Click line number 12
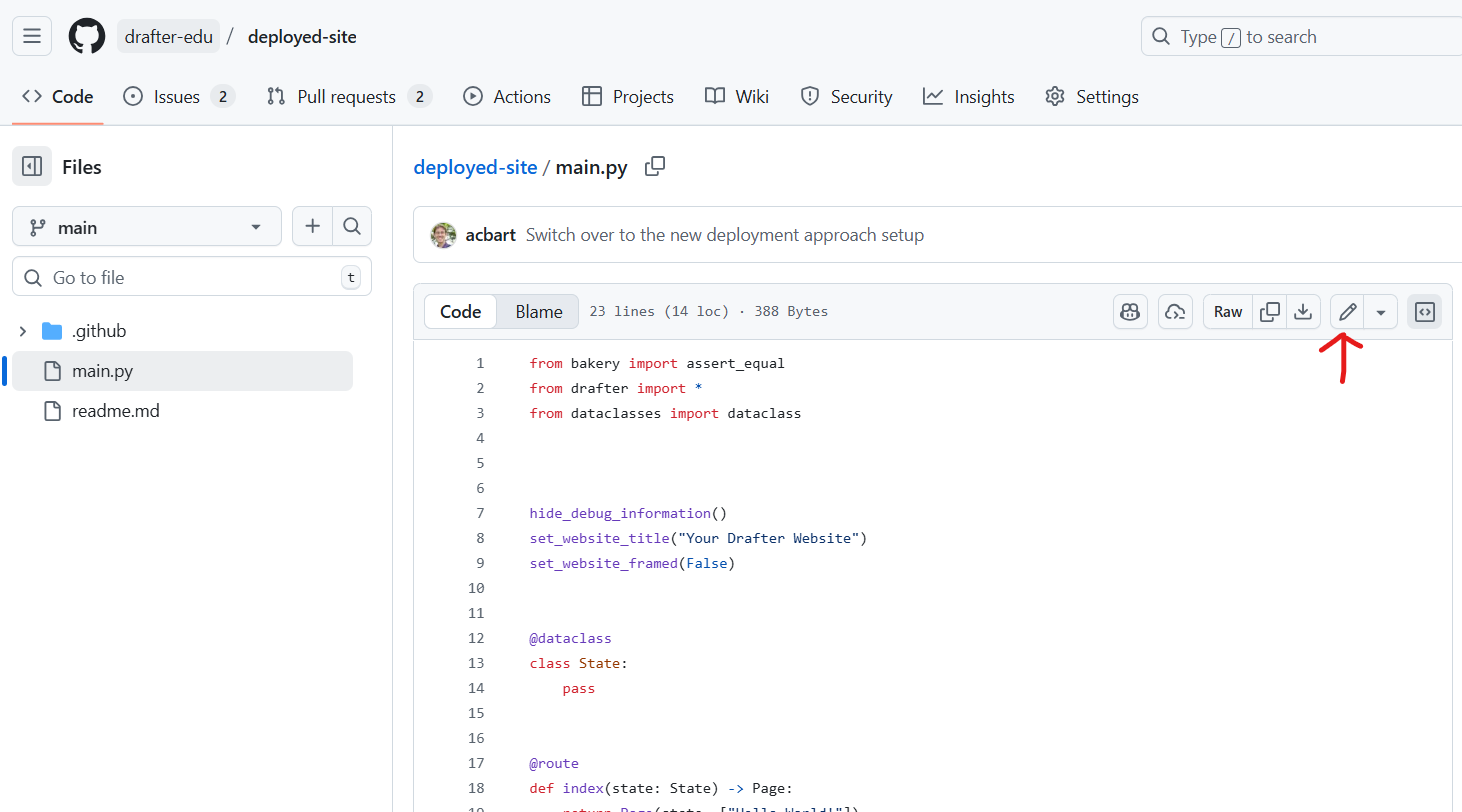1462x812 pixels. [x=476, y=638]
